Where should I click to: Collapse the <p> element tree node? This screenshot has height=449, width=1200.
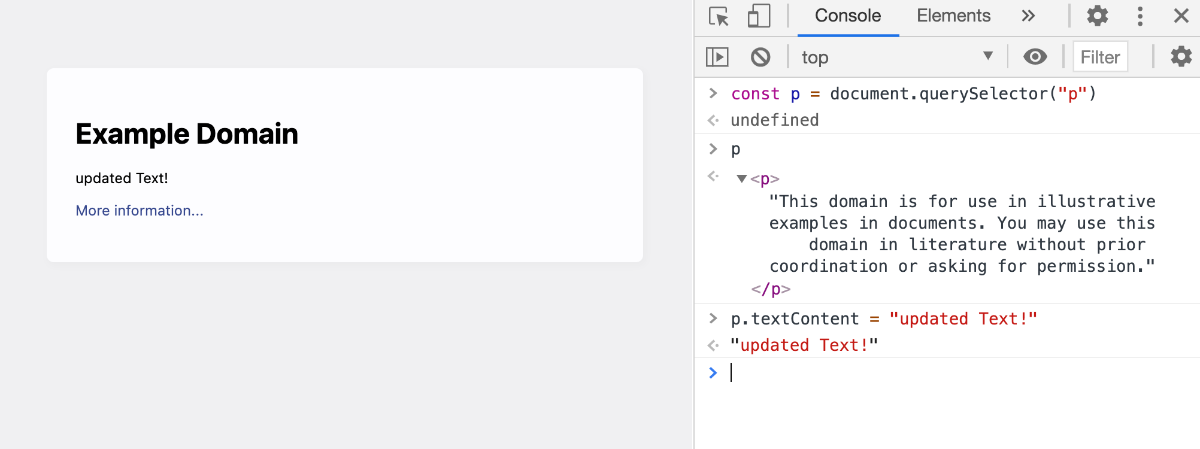(741, 180)
